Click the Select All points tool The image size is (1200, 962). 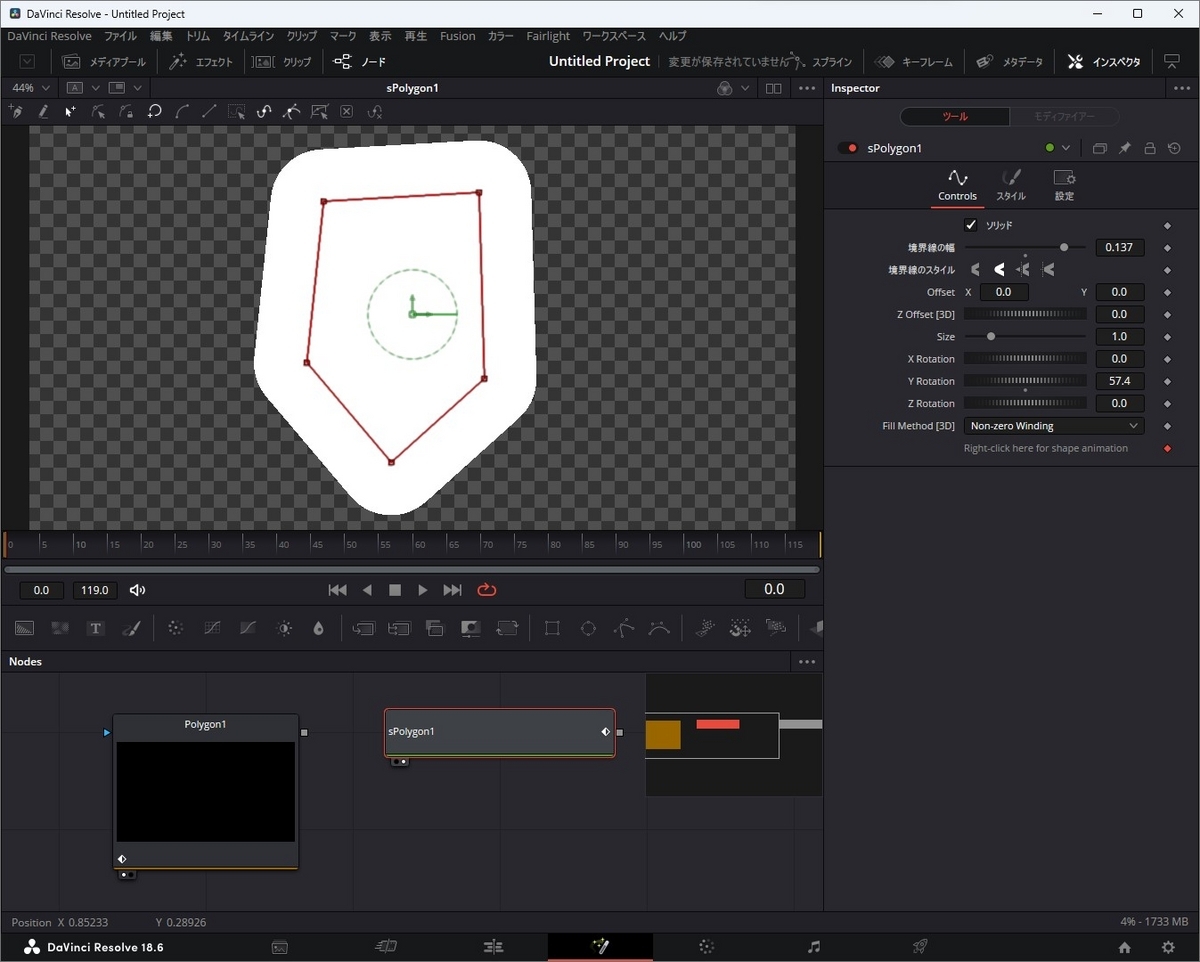(236, 112)
